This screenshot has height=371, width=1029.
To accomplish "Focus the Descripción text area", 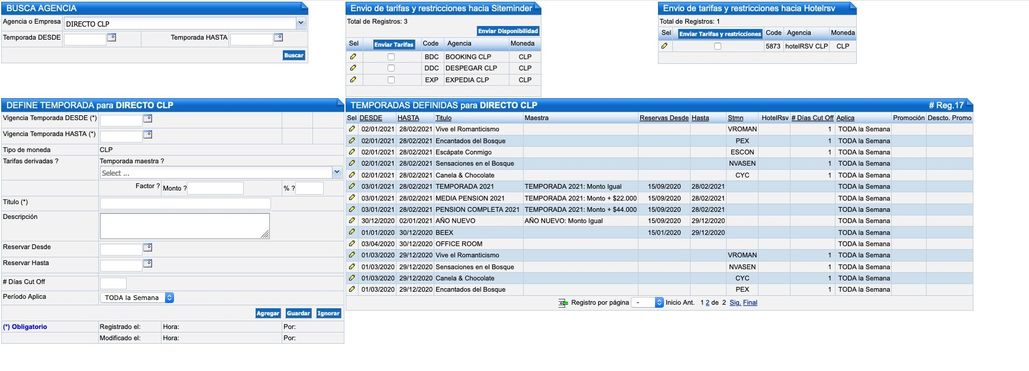I will pyautogui.click(x=184, y=226).
